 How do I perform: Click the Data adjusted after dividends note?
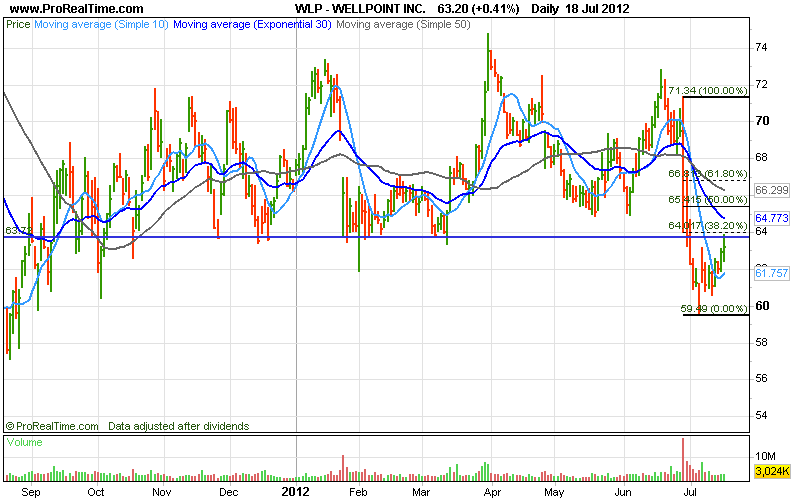point(179,426)
